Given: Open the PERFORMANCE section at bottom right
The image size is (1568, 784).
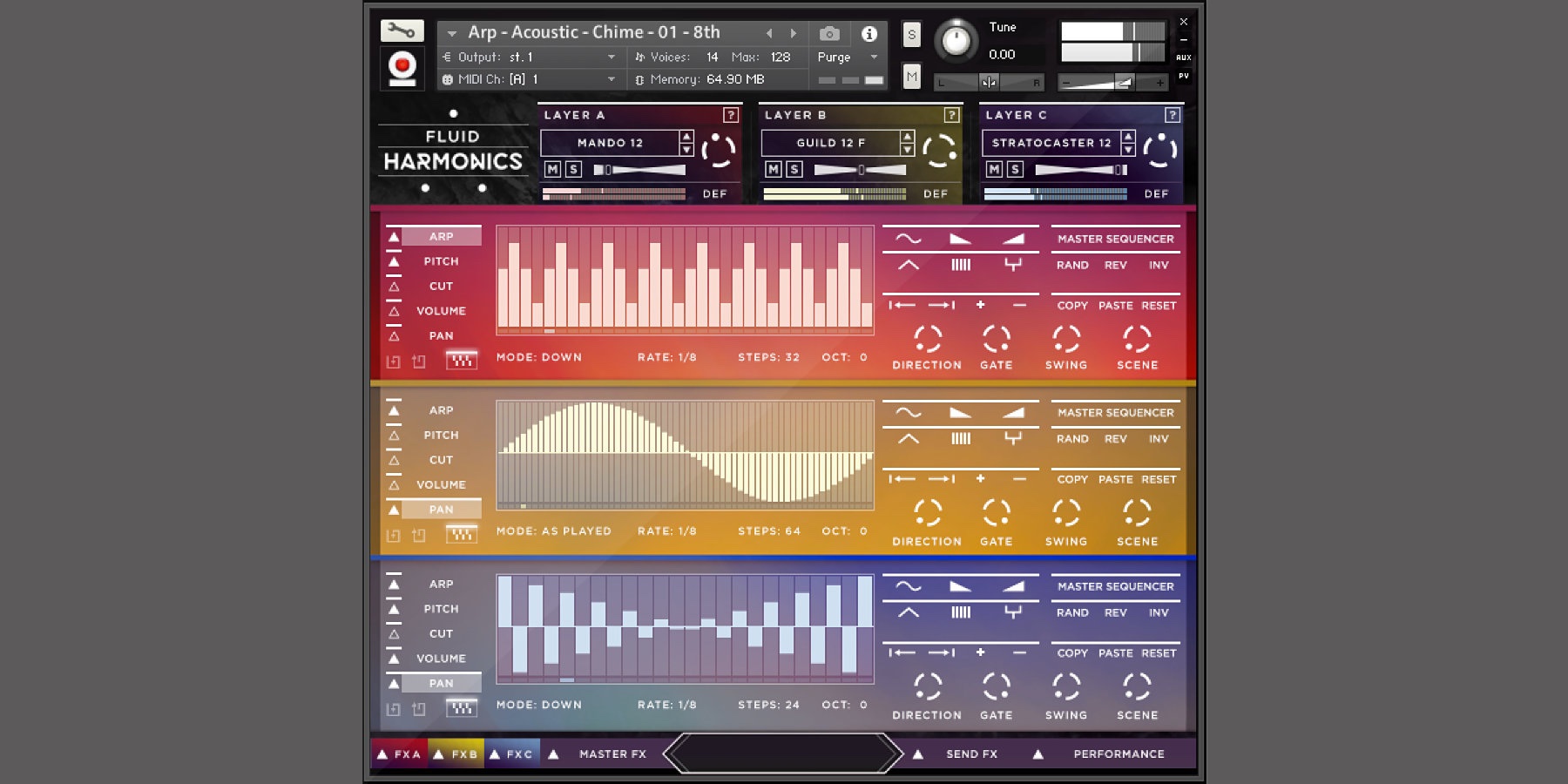Looking at the screenshot, I should pos(1118,754).
